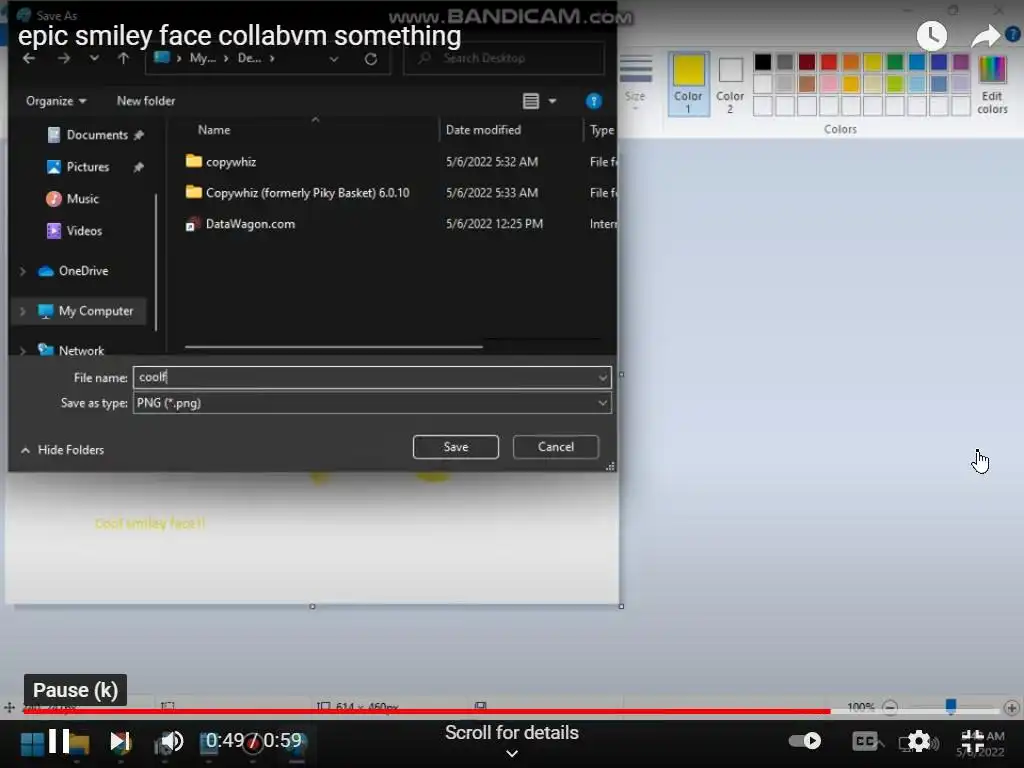Open Edit colors in Paint
The height and width of the screenshot is (768, 1024).
(992, 84)
